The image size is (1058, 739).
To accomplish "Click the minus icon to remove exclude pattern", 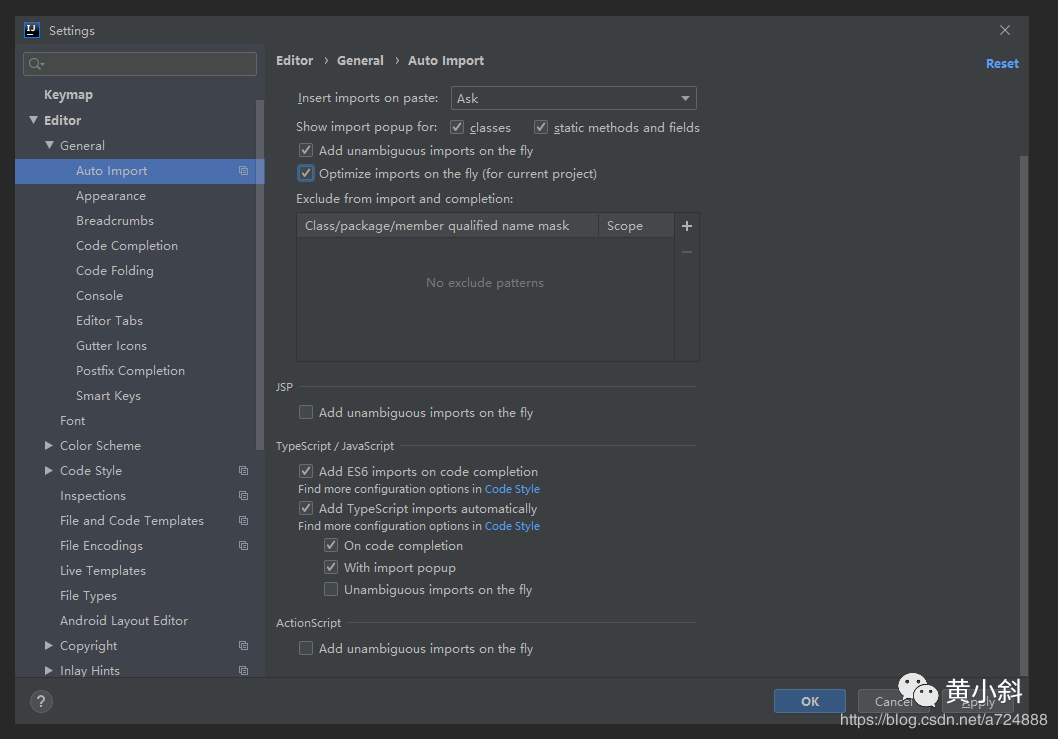I will coord(686,252).
